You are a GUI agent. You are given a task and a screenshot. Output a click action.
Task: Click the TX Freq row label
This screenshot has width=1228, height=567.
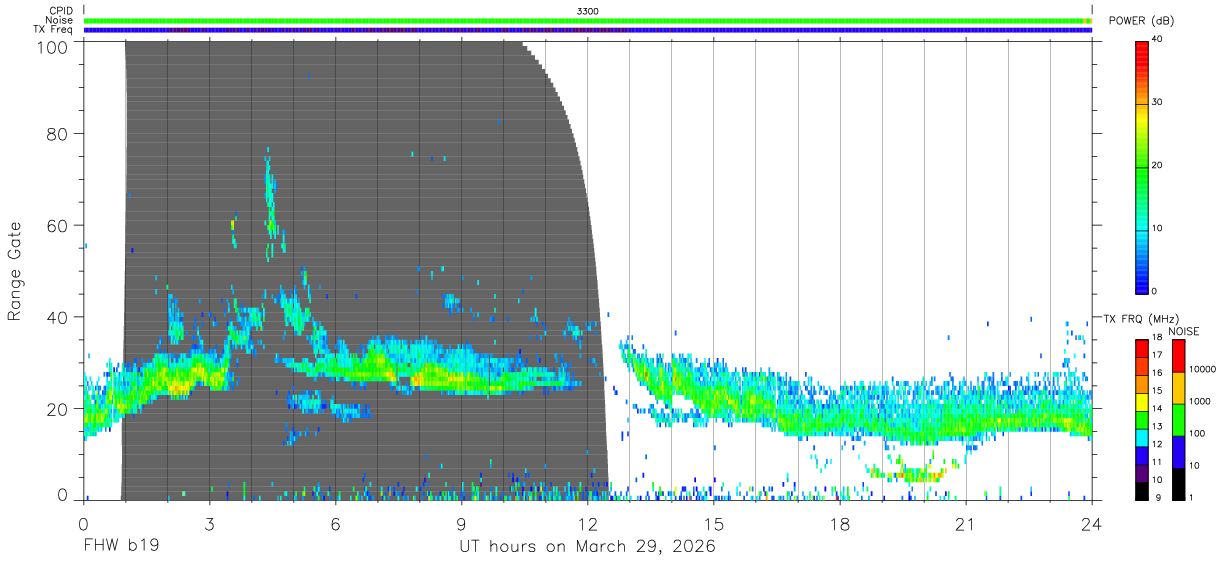pyautogui.click(x=52, y=30)
